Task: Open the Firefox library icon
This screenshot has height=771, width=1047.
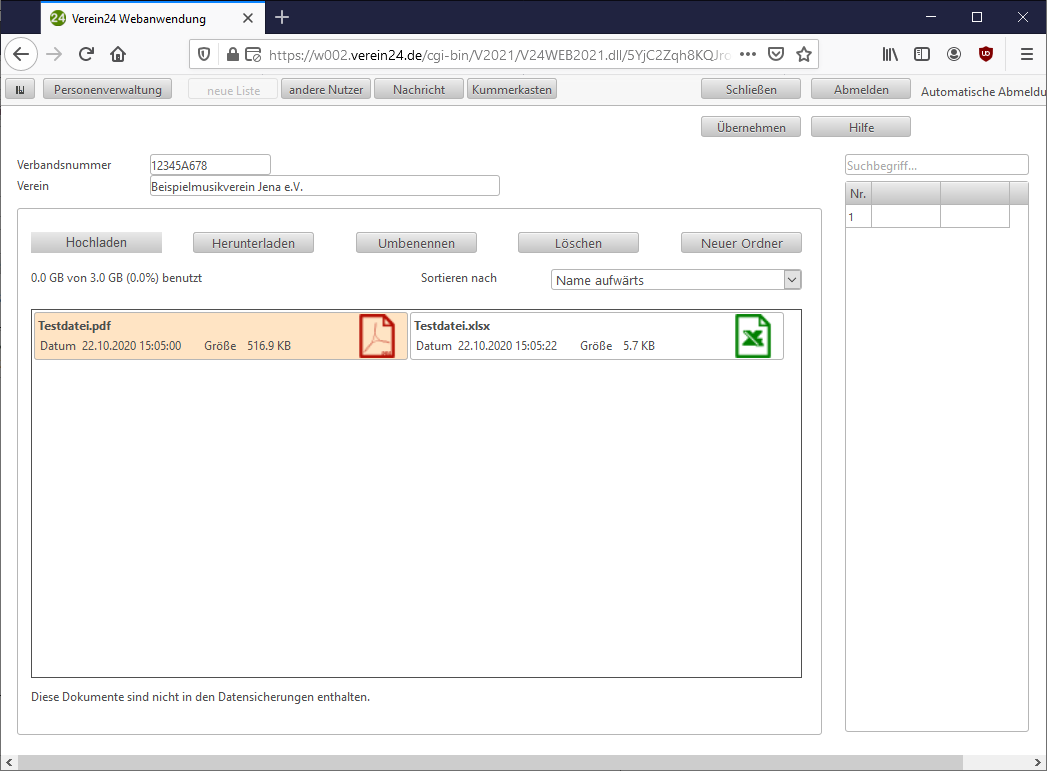Action: click(889, 54)
